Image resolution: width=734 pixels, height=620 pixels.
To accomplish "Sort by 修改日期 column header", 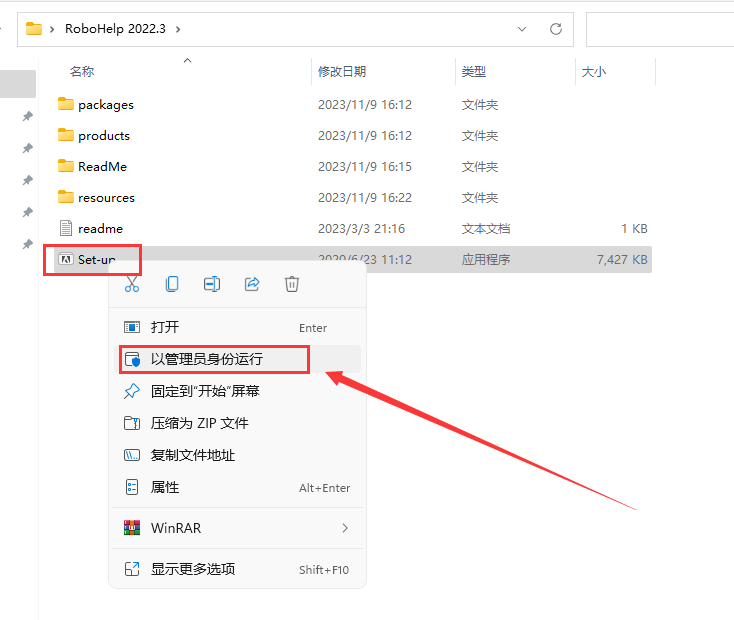I will coord(342,72).
